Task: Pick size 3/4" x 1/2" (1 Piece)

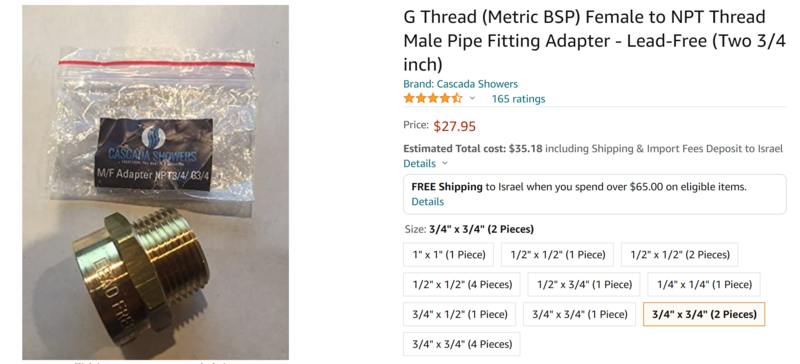Action: [x=460, y=314]
